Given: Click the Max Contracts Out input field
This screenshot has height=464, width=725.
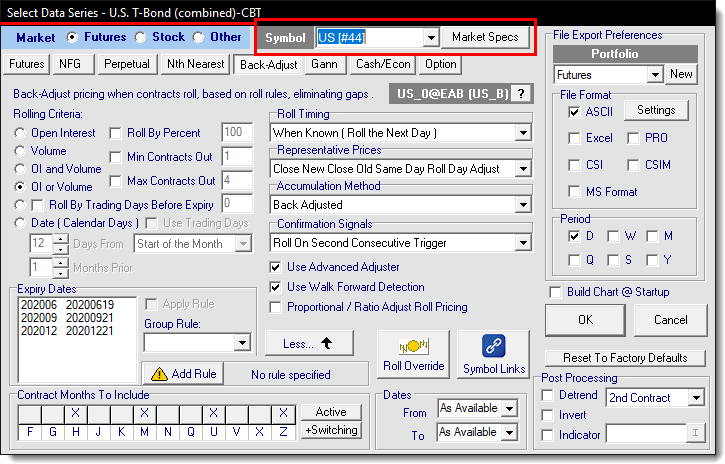Looking at the screenshot, I should point(237,181).
